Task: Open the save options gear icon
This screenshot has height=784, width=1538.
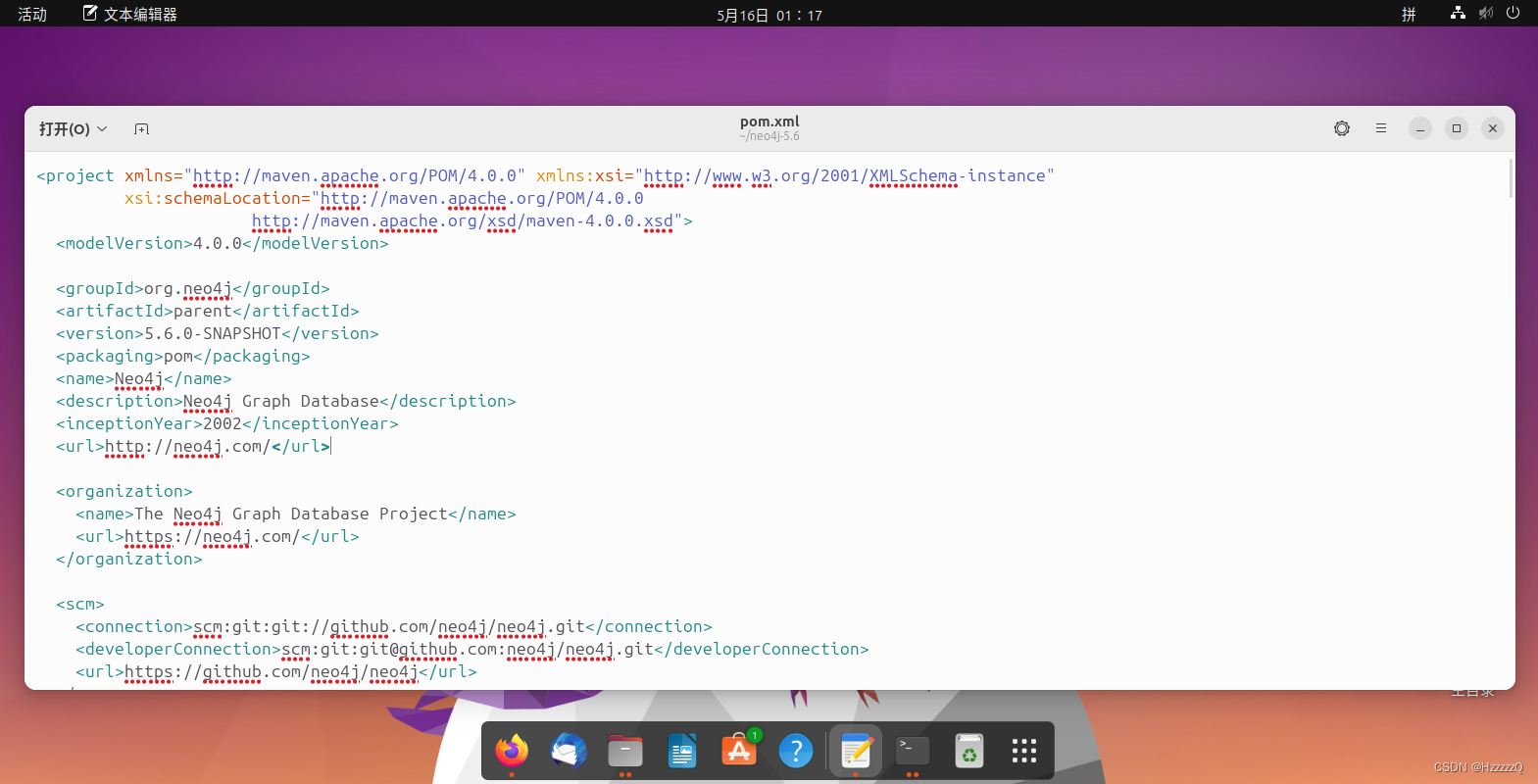Action: (x=1342, y=128)
